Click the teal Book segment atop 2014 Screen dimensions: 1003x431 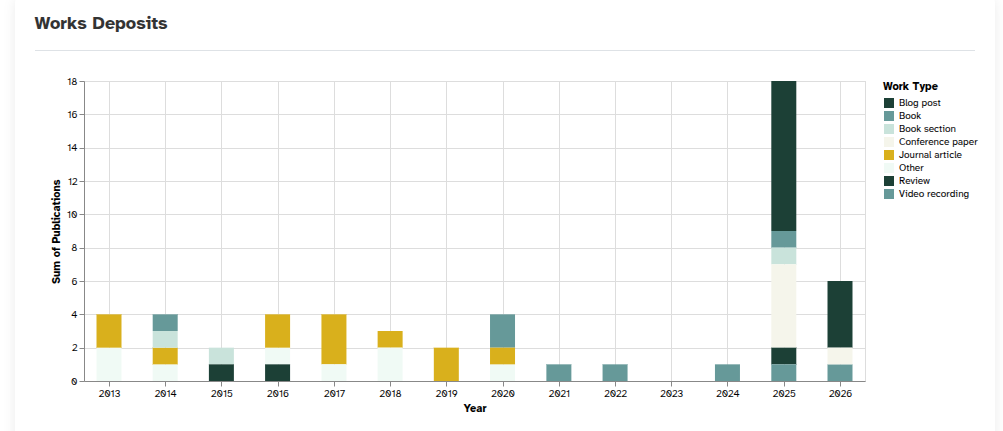165,323
